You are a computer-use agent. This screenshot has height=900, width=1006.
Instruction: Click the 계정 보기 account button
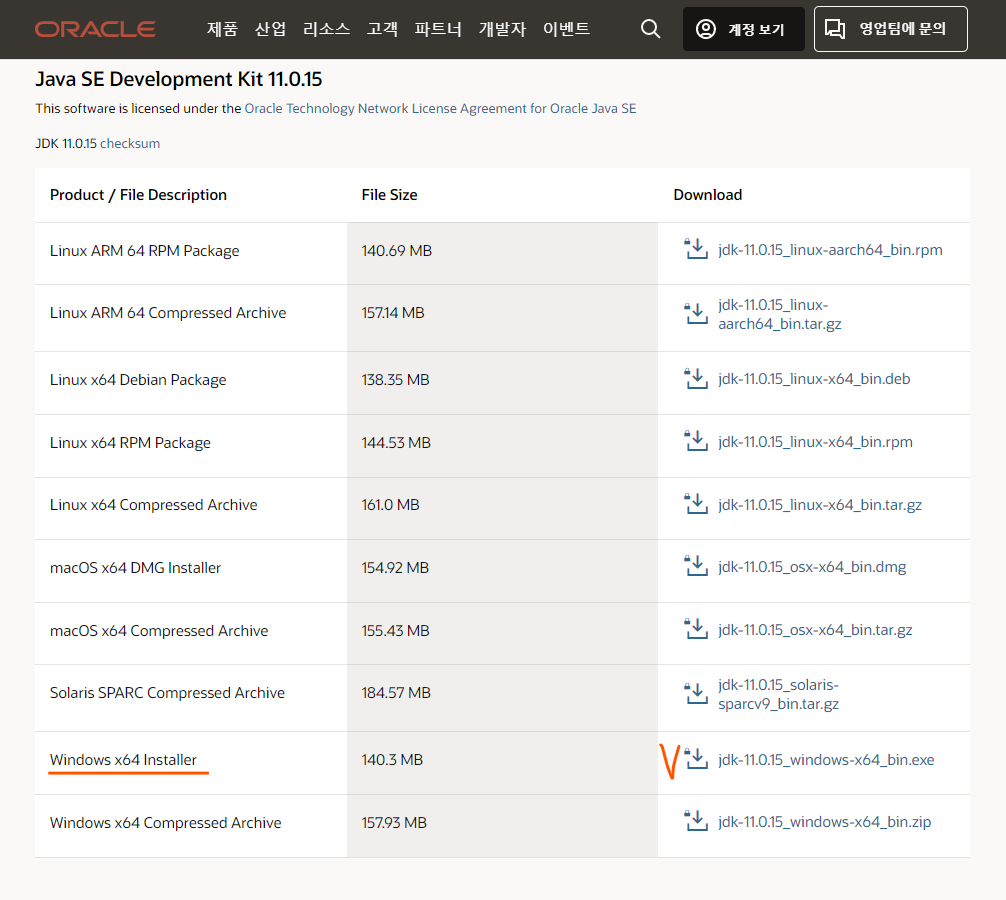(x=744, y=29)
